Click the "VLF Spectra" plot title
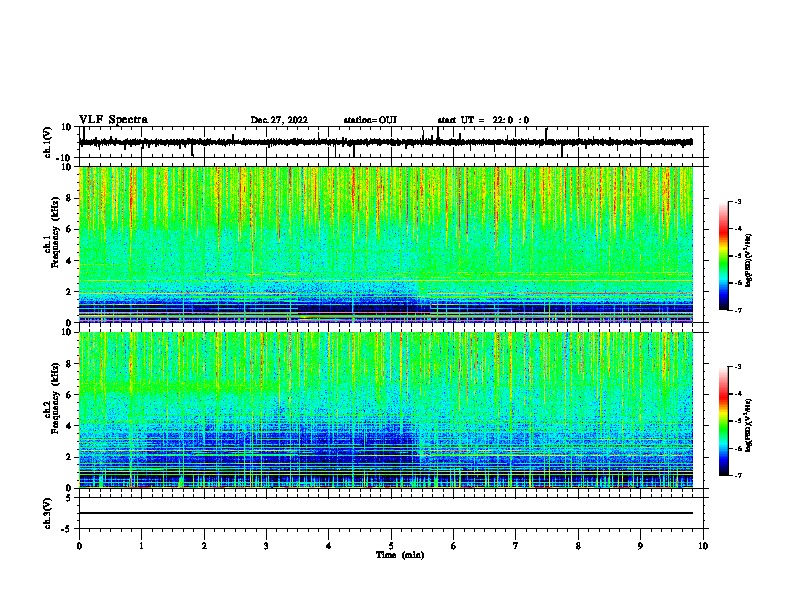Screen dimensions: 792x612 [113, 120]
